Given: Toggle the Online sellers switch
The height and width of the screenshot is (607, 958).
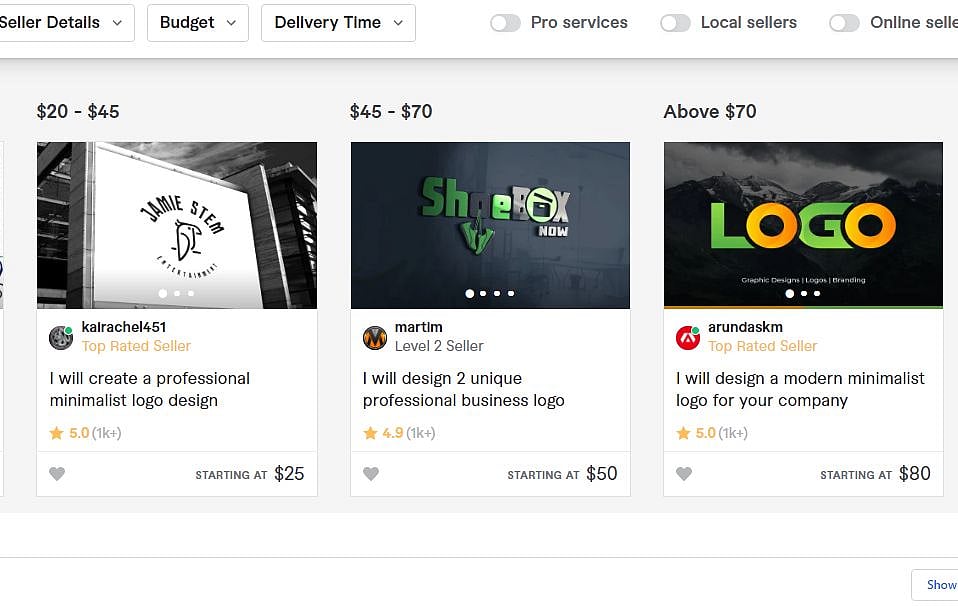Looking at the screenshot, I should tap(845, 23).
